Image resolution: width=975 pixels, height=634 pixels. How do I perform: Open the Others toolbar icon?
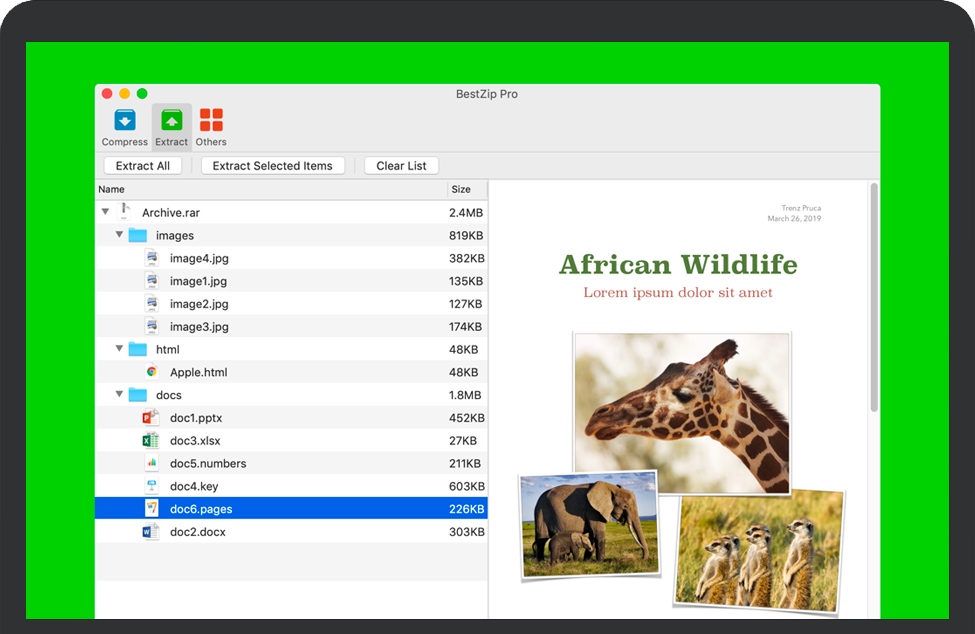[x=211, y=122]
